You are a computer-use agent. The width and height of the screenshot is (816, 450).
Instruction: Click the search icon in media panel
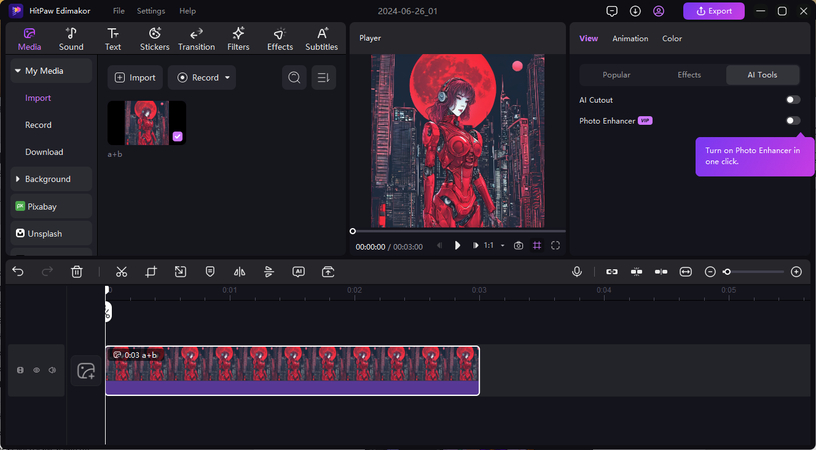point(294,77)
